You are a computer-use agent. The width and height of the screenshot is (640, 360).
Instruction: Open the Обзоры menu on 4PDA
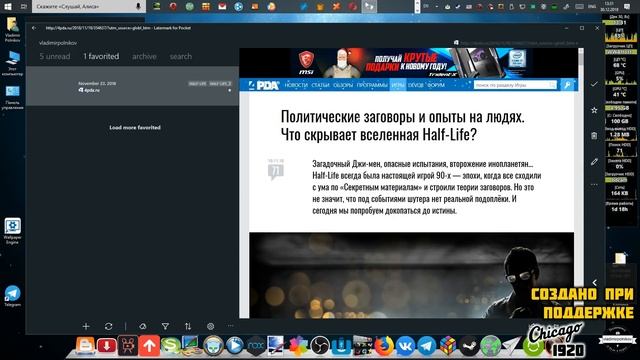[343, 85]
